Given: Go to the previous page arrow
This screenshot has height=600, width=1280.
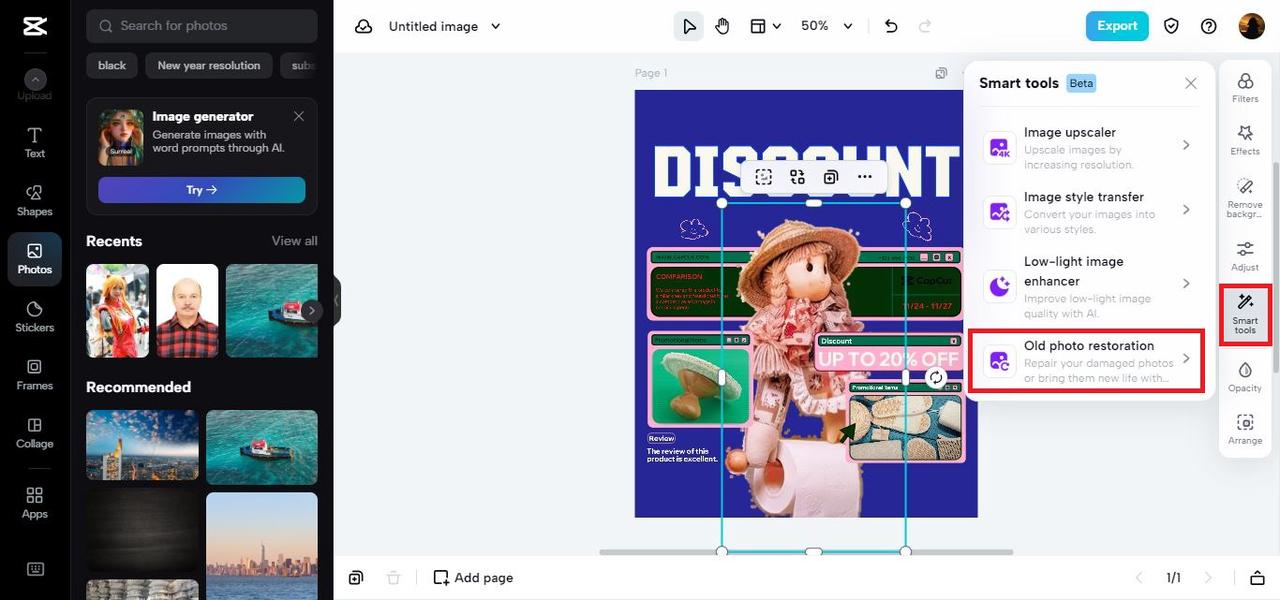Looking at the screenshot, I should pyautogui.click(x=1138, y=578).
